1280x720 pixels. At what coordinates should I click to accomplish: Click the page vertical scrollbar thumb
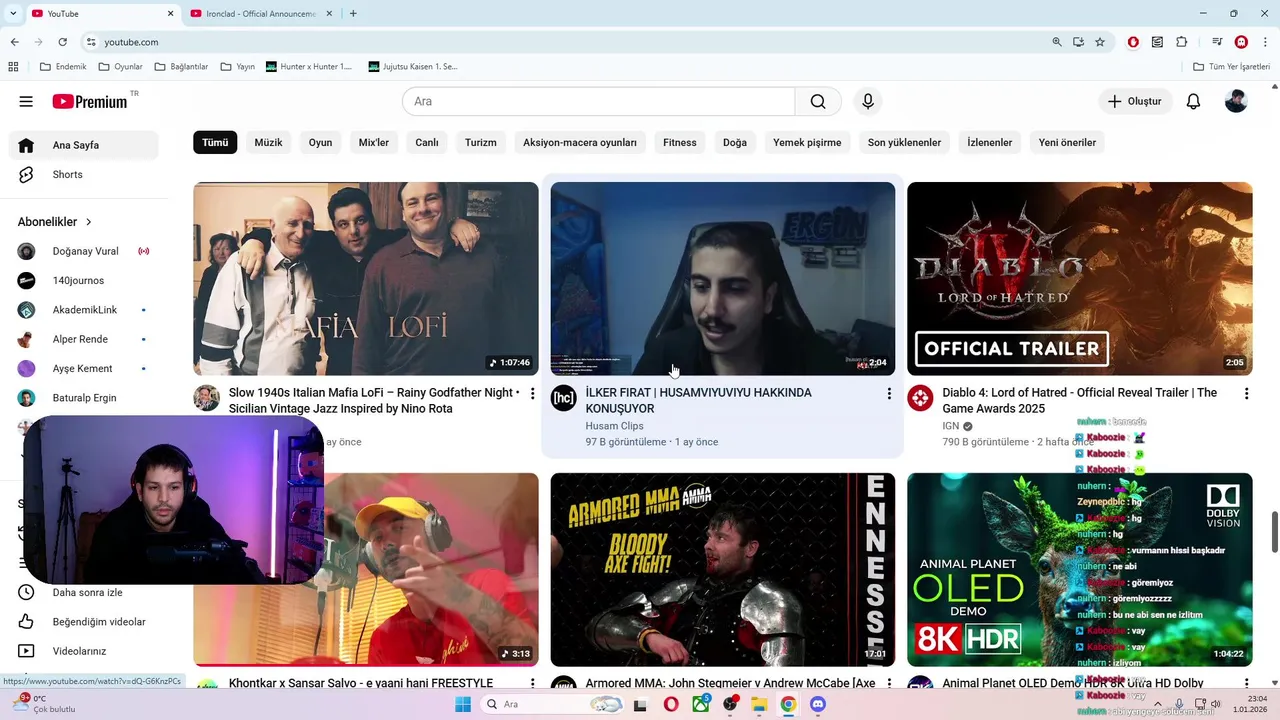tap(1274, 531)
